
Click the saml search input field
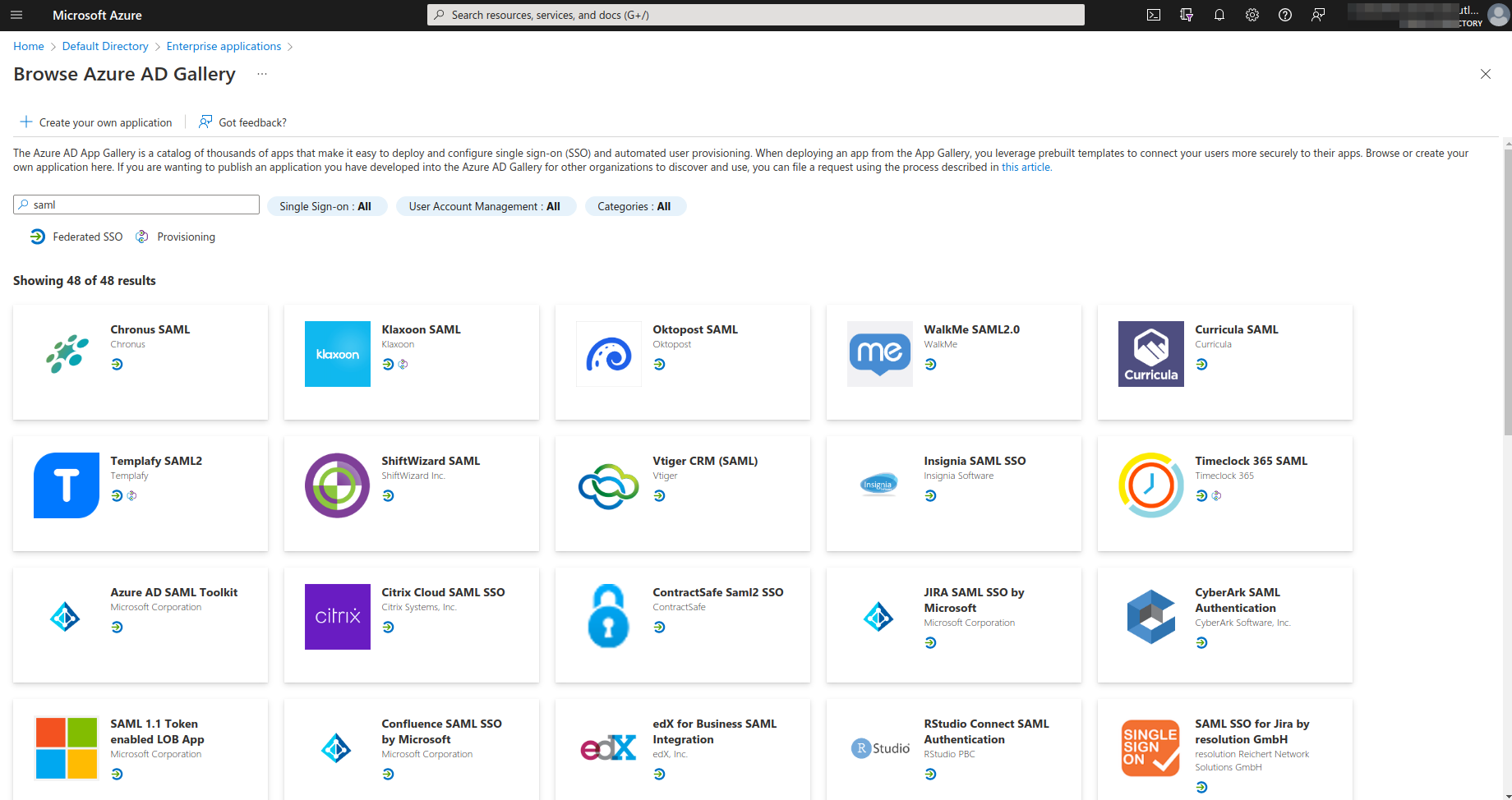click(136, 204)
